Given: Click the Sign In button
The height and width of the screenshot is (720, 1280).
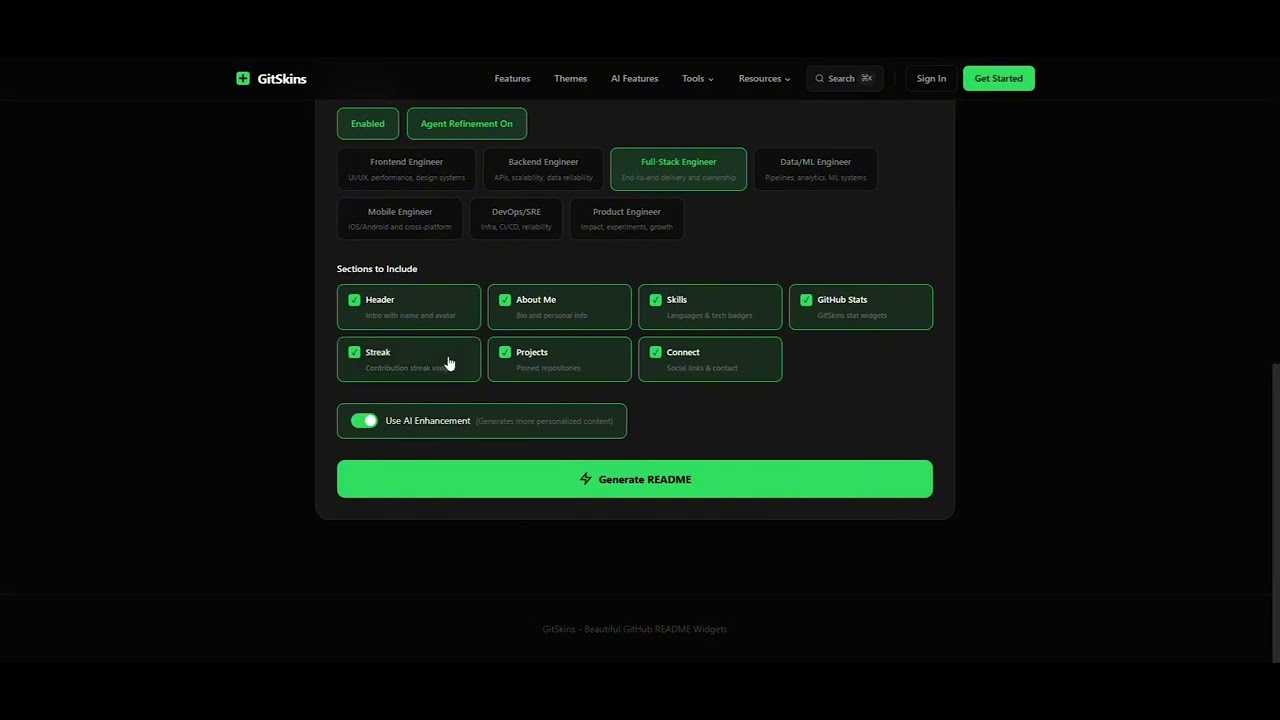Looking at the screenshot, I should [931, 78].
